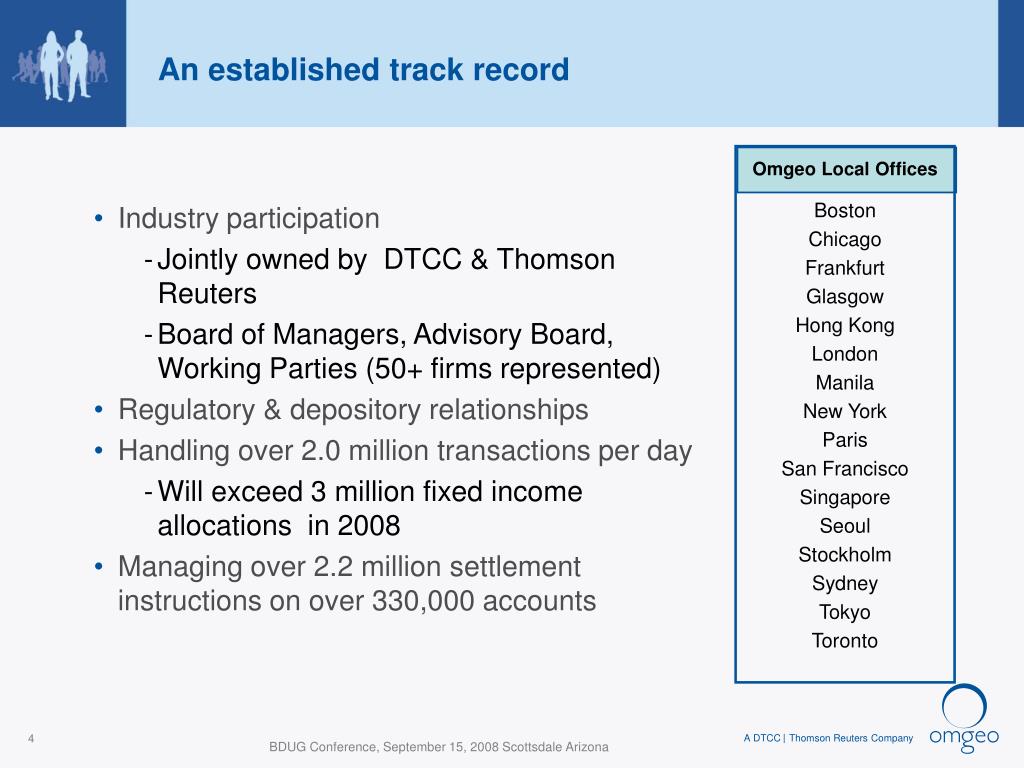Click the 'Omgeo Local Offices' header
1024x768 pixels.
[x=845, y=169]
